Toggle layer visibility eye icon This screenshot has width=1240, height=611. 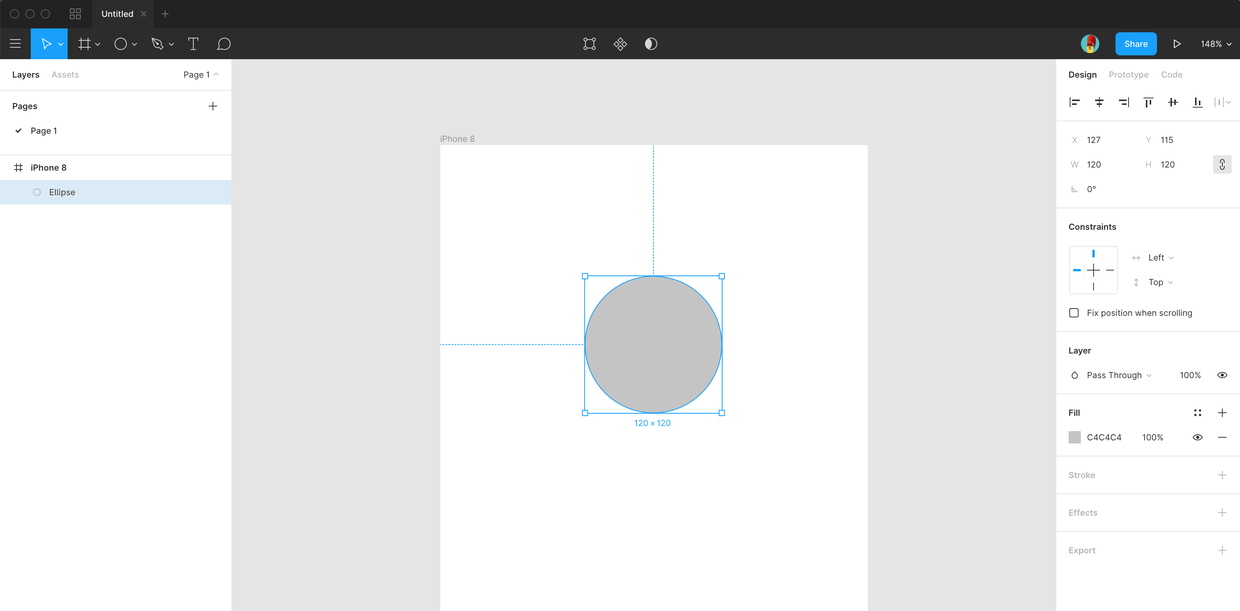click(x=1222, y=376)
